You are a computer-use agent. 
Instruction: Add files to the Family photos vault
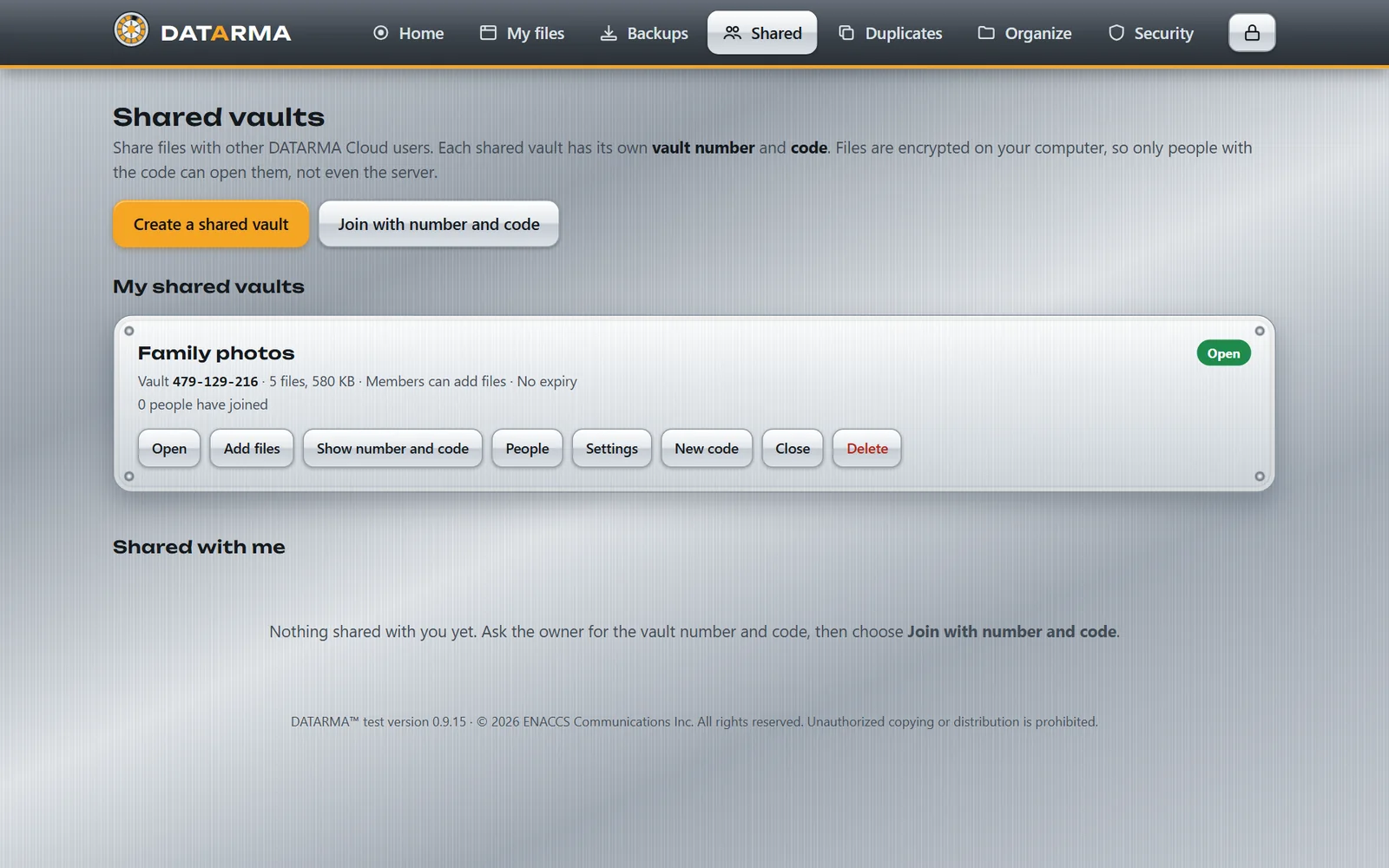pos(252,449)
